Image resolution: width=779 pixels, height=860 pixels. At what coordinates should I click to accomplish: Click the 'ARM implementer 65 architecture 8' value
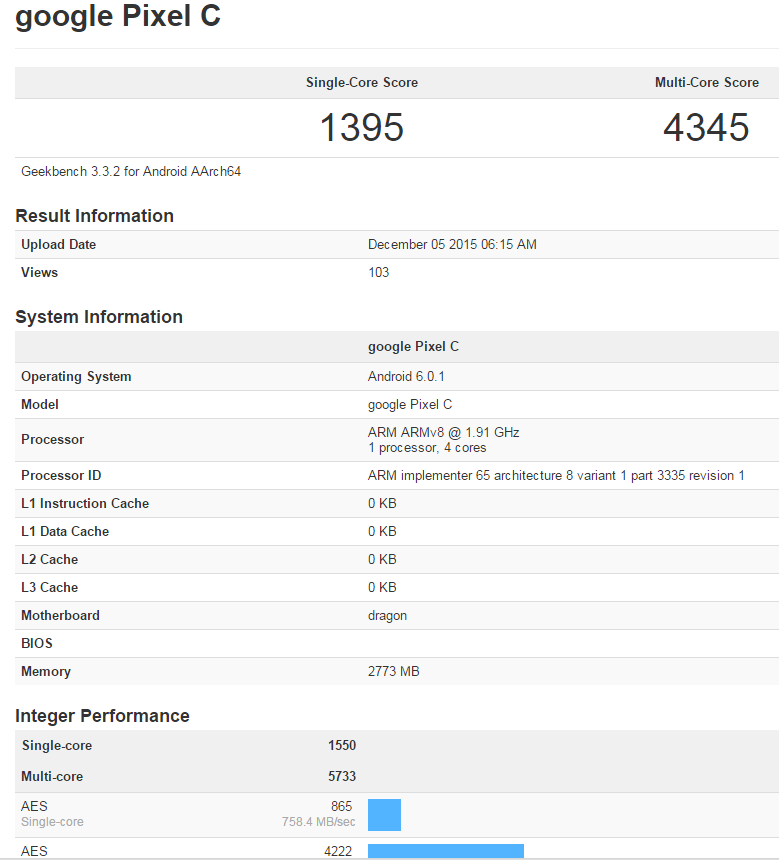[556, 476]
